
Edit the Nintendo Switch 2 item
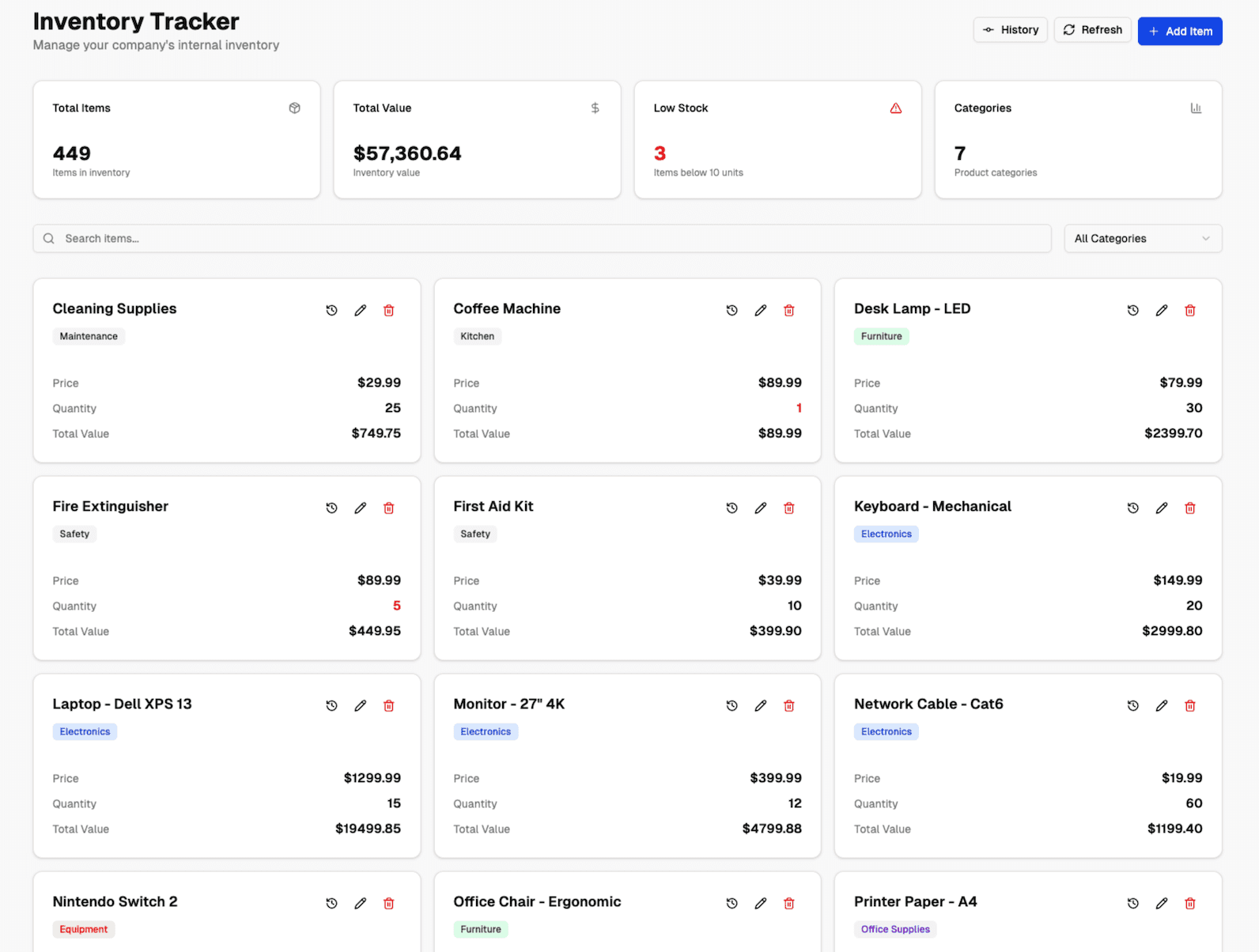pyautogui.click(x=360, y=904)
